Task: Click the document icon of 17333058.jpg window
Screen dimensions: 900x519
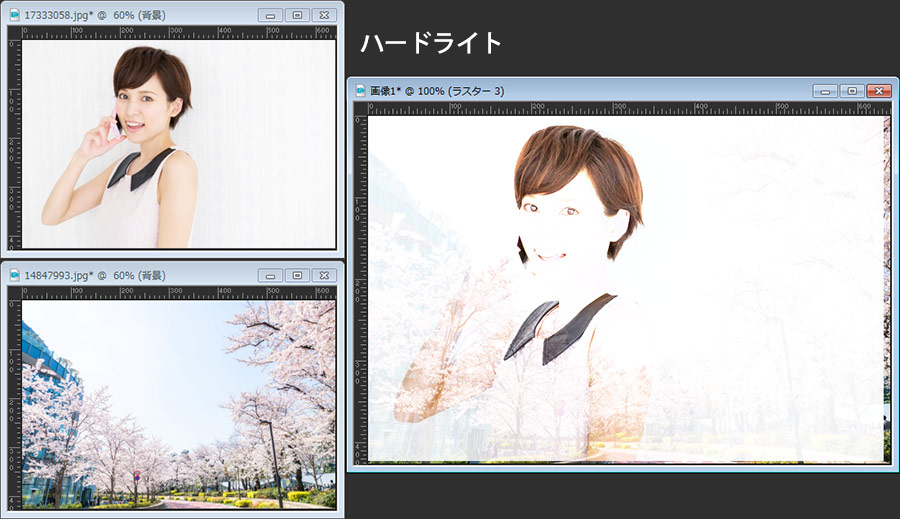Action: coord(13,15)
